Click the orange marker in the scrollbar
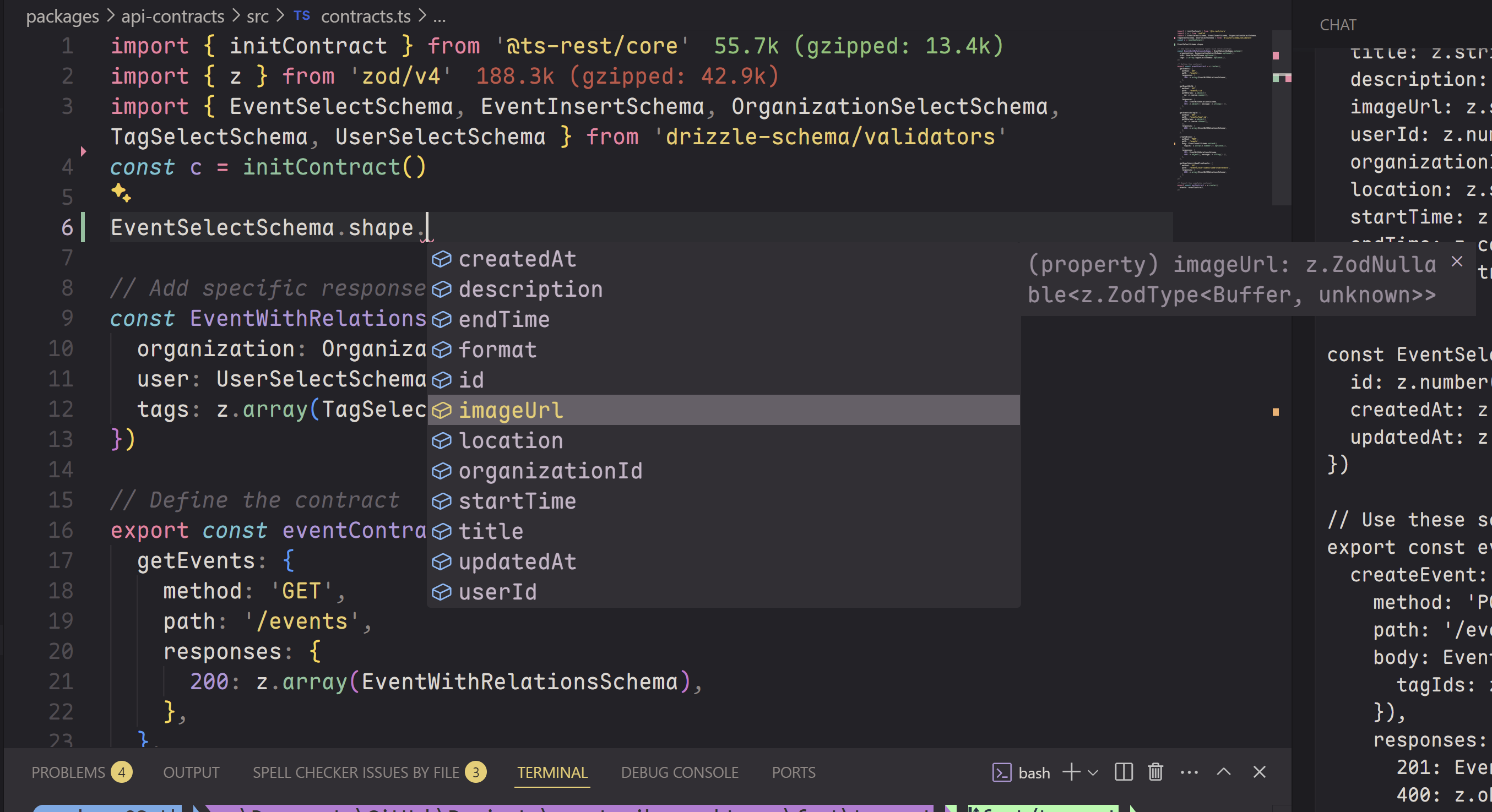 tap(1276, 412)
